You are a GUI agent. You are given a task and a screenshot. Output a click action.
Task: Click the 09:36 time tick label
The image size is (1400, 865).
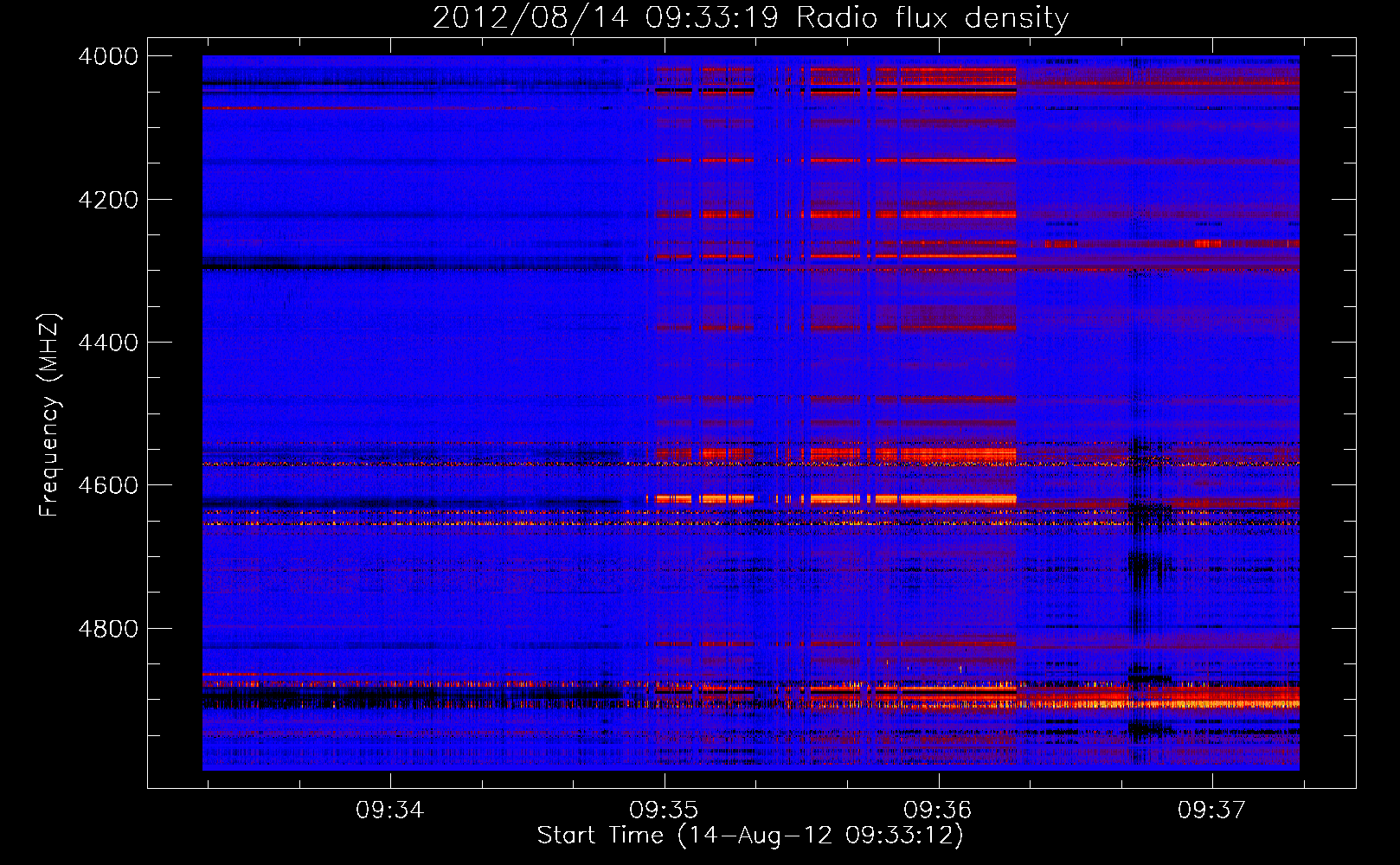click(x=938, y=811)
